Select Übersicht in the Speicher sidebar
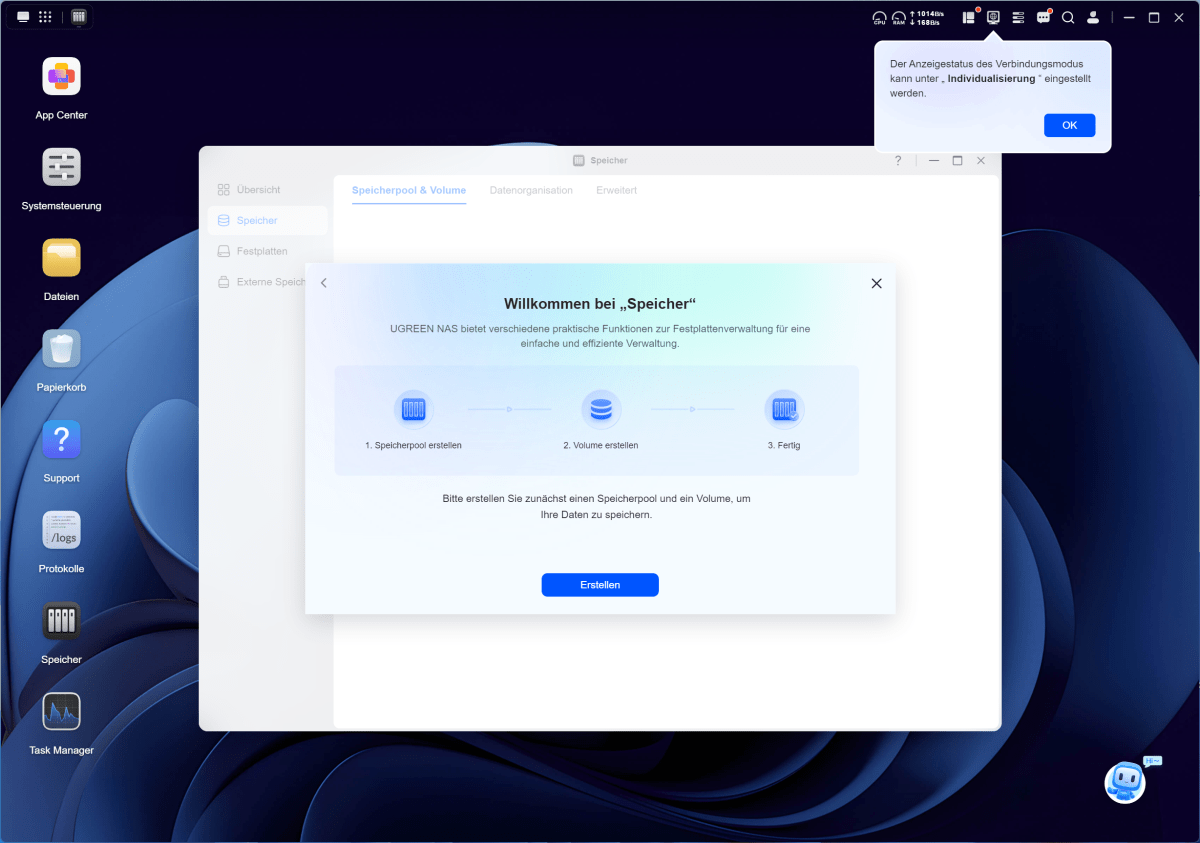Viewport: 1200px width, 843px height. [268, 189]
